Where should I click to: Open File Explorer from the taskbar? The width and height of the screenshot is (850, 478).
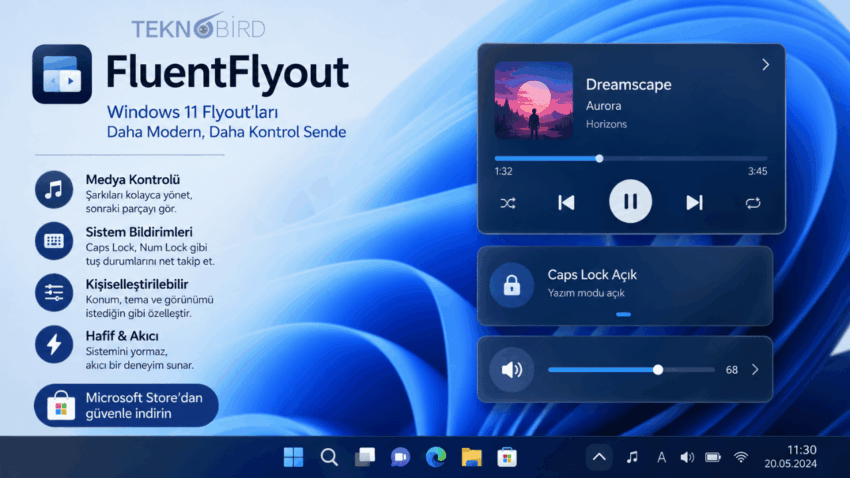(x=472, y=457)
